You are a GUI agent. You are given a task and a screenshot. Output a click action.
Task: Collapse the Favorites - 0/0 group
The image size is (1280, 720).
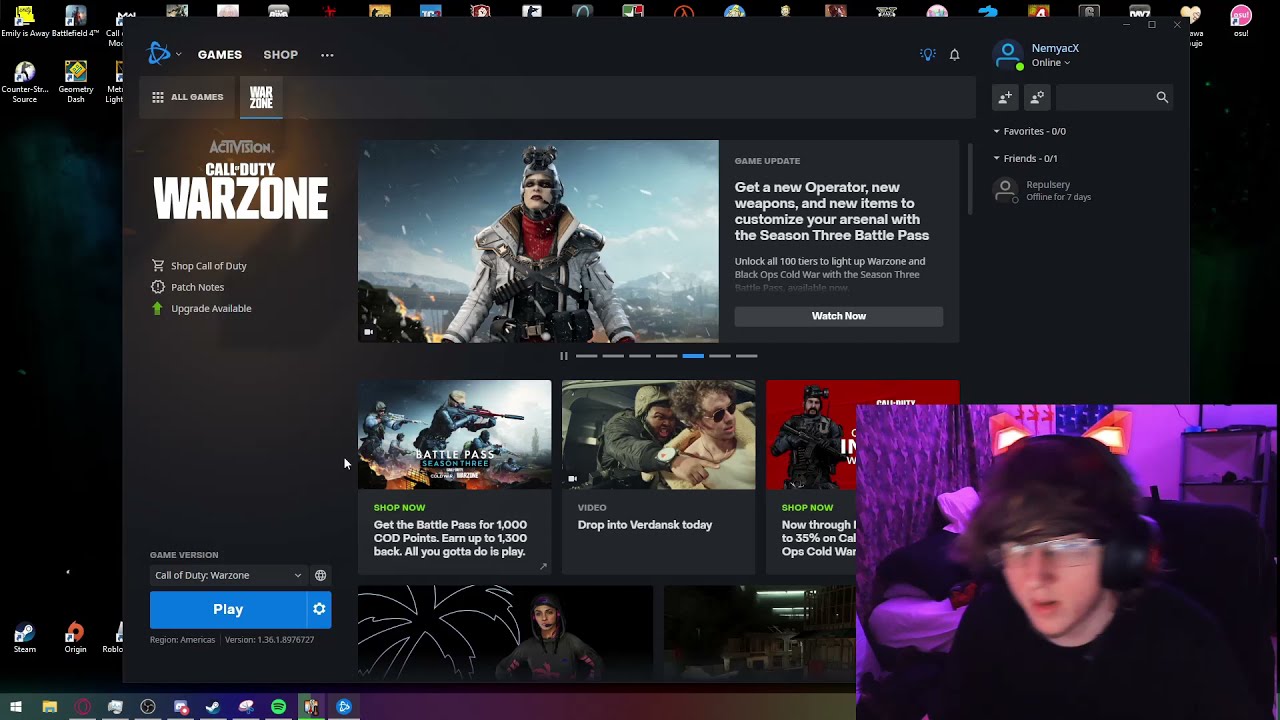click(x=1030, y=131)
